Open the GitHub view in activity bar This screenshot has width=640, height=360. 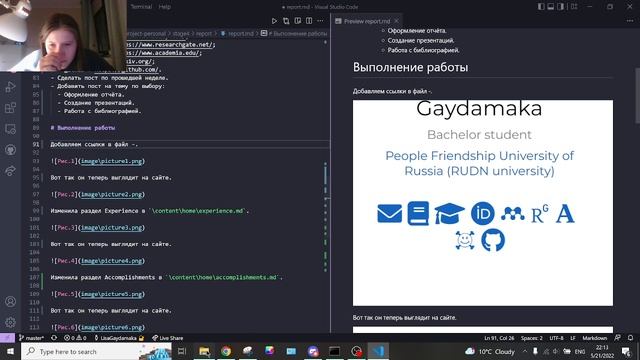click(x=10, y=150)
